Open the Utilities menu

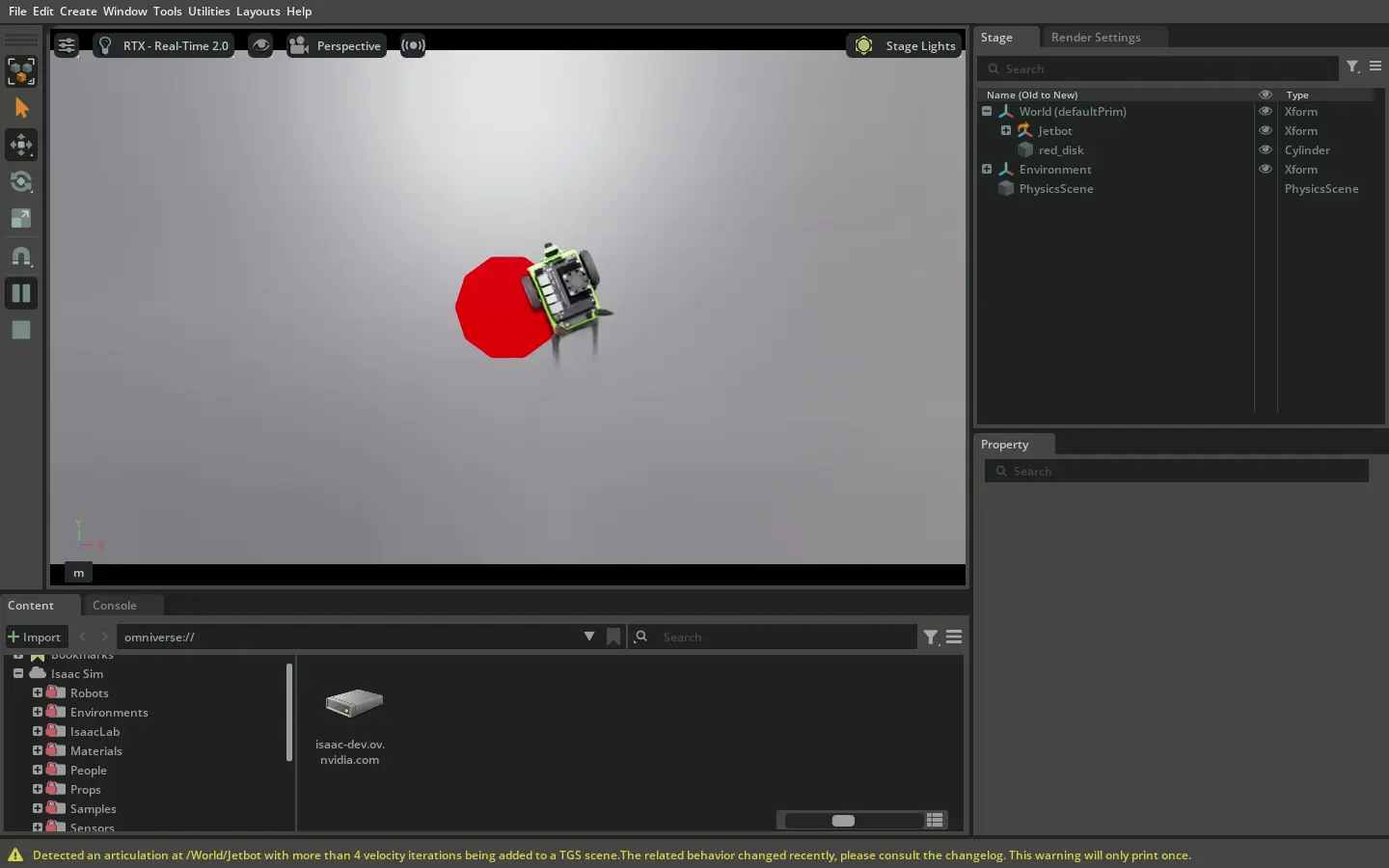tap(208, 12)
